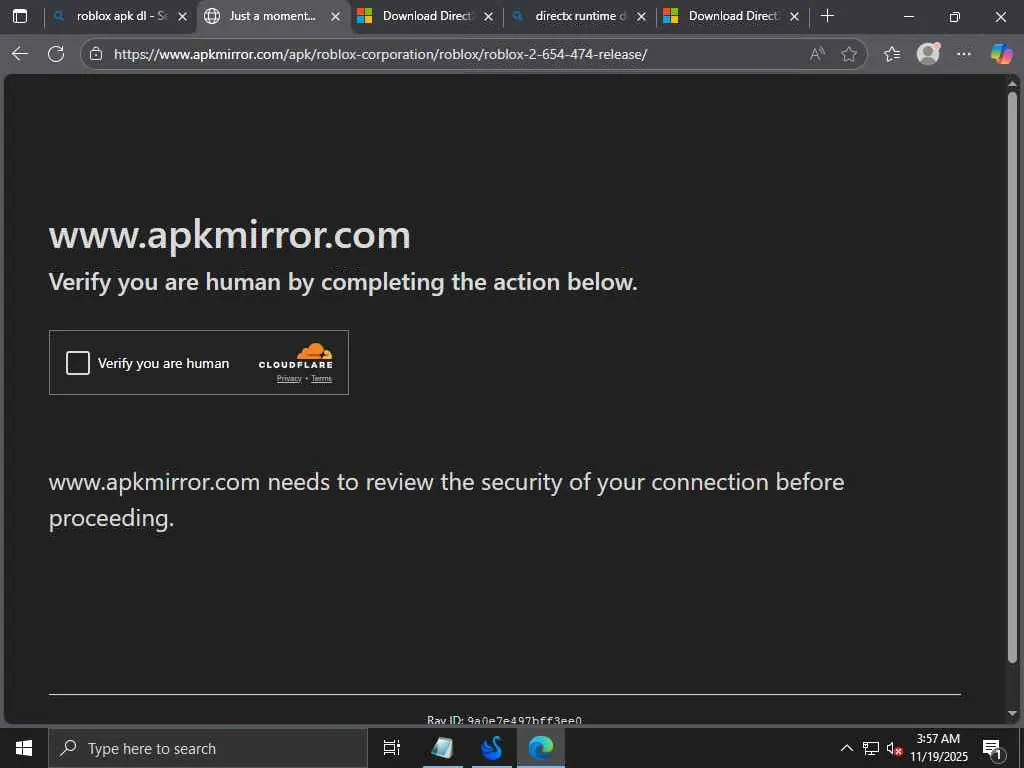Open the Favorites list
Viewport: 1024px width, 768px height.
(x=892, y=54)
